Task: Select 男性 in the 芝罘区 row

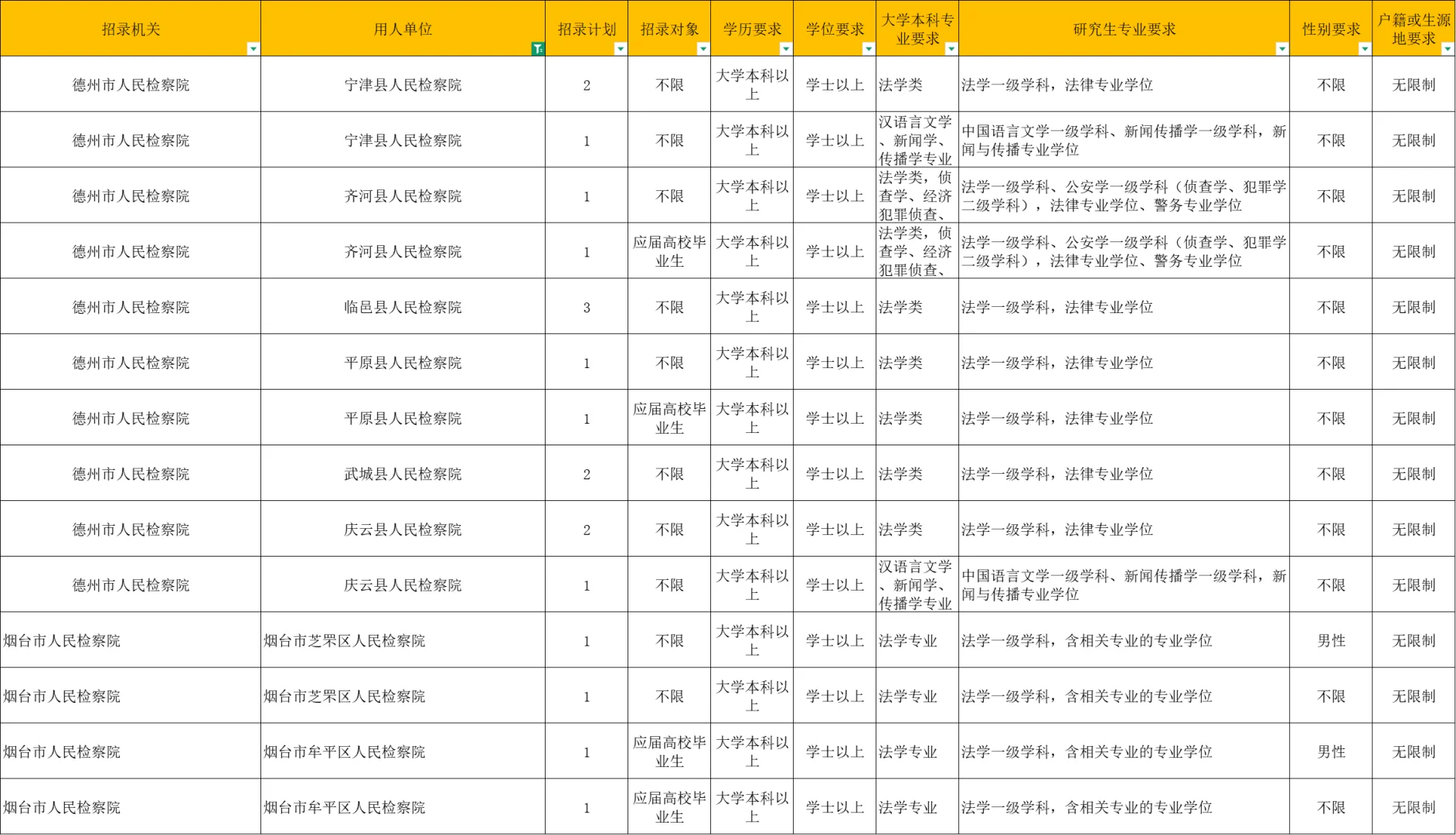Action: click(1331, 640)
